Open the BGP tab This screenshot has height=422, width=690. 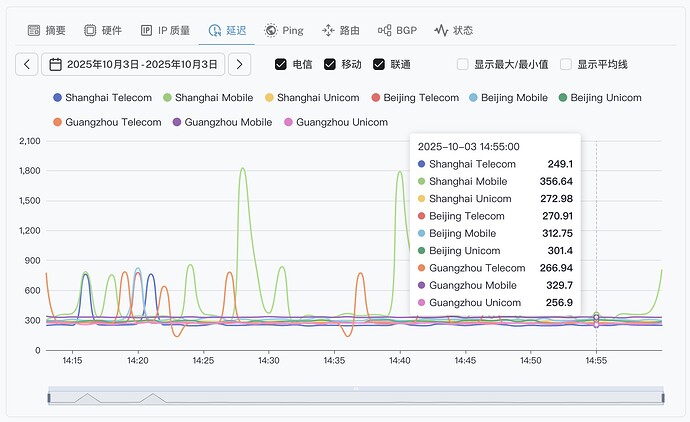click(397, 30)
